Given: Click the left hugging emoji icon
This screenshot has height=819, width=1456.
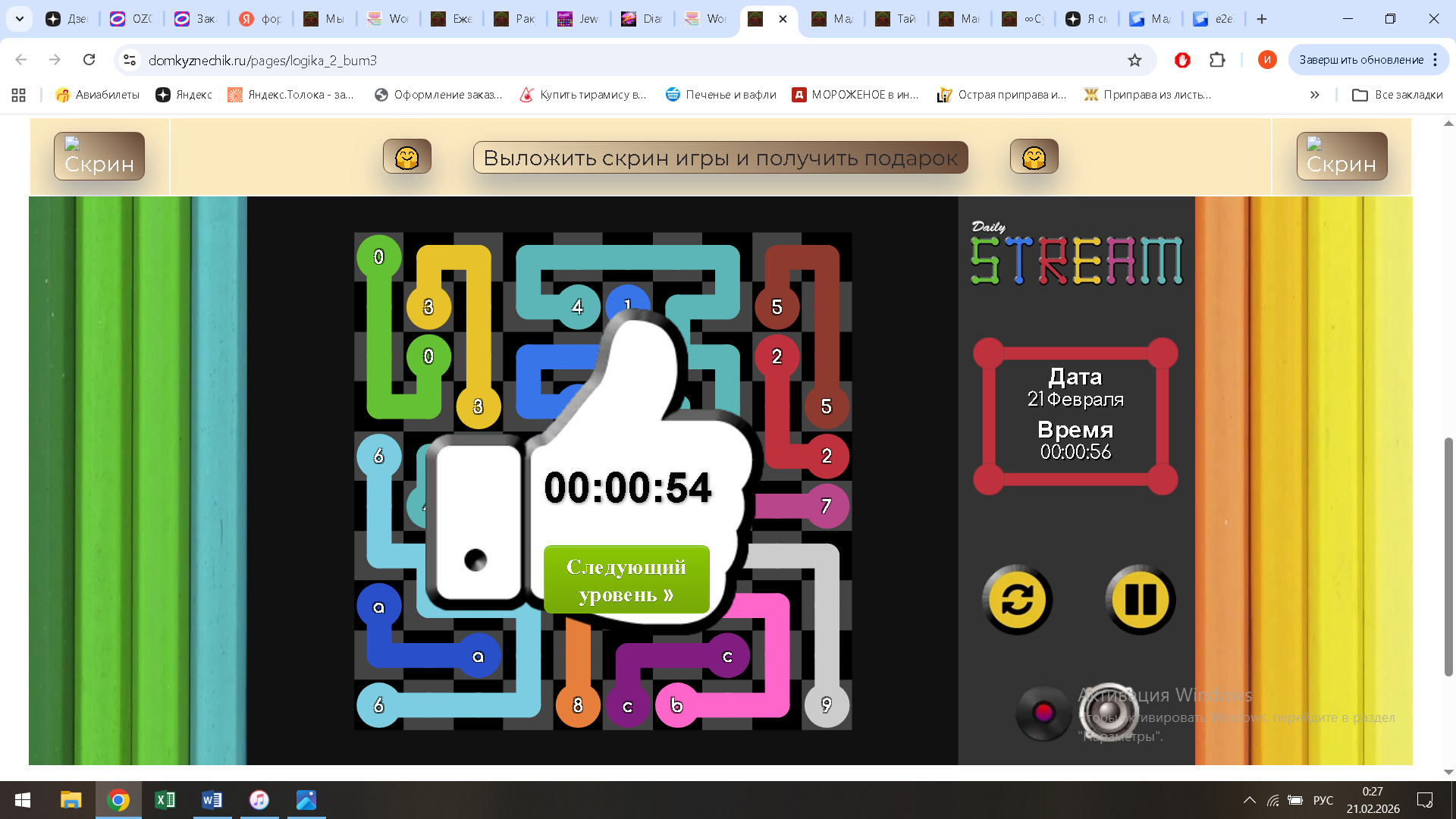Looking at the screenshot, I should (407, 157).
